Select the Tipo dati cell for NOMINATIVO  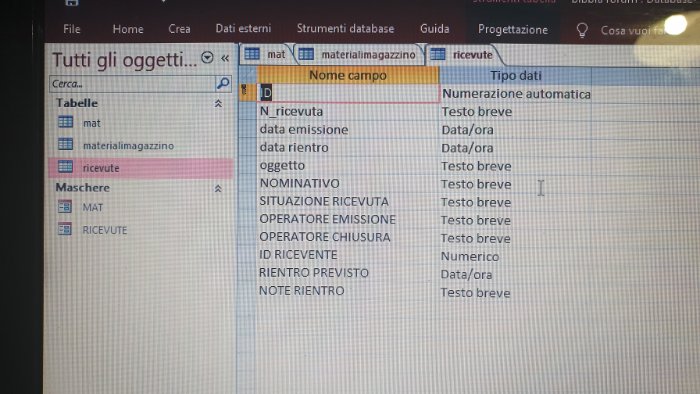[x=515, y=184]
